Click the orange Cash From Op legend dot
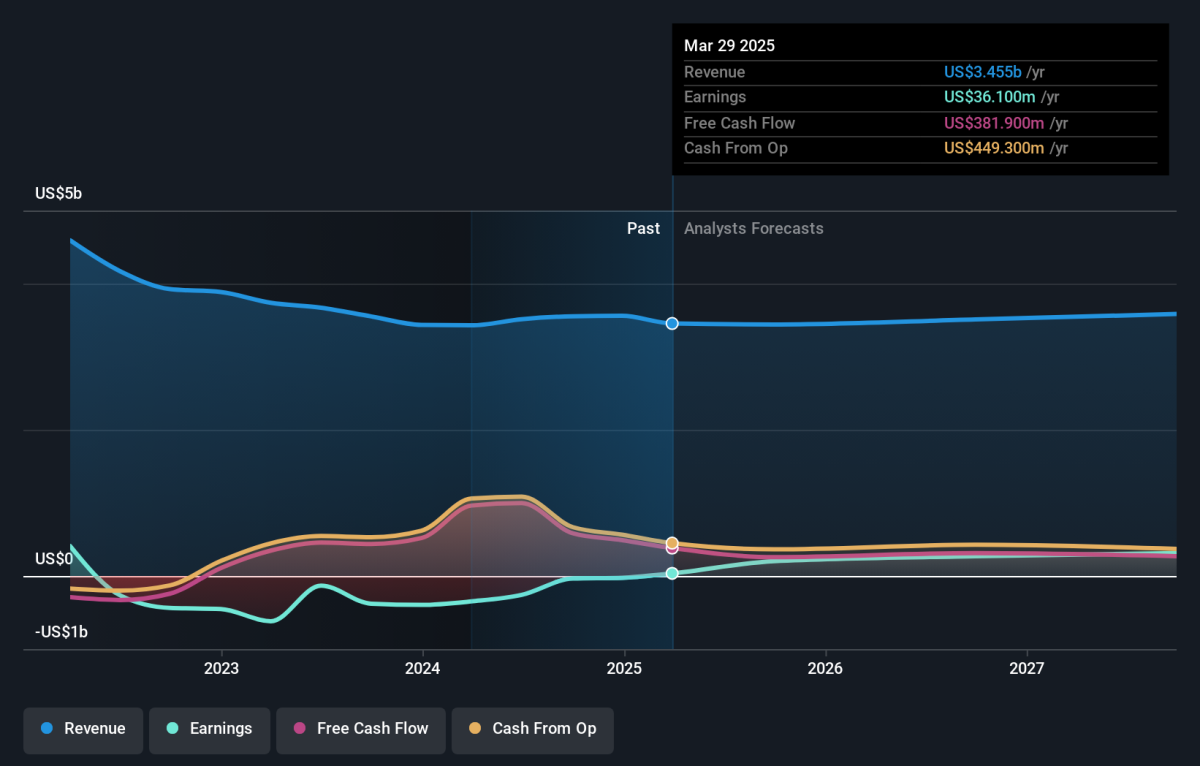This screenshot has width=1200, height=766. point(475,729)
